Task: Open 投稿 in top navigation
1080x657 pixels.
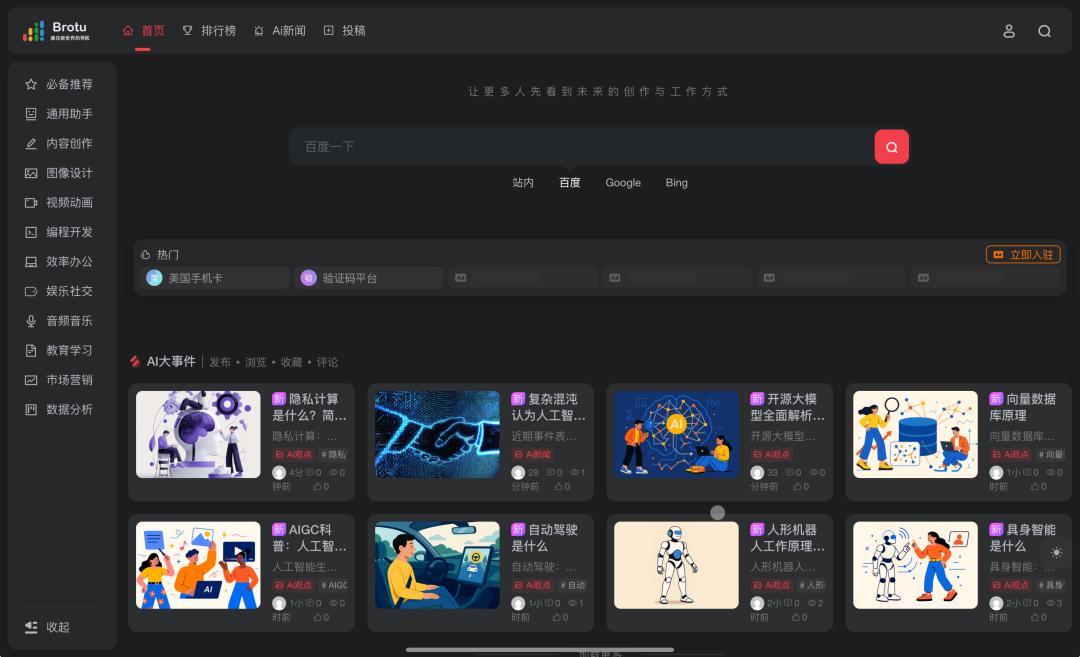Action: 344,31
